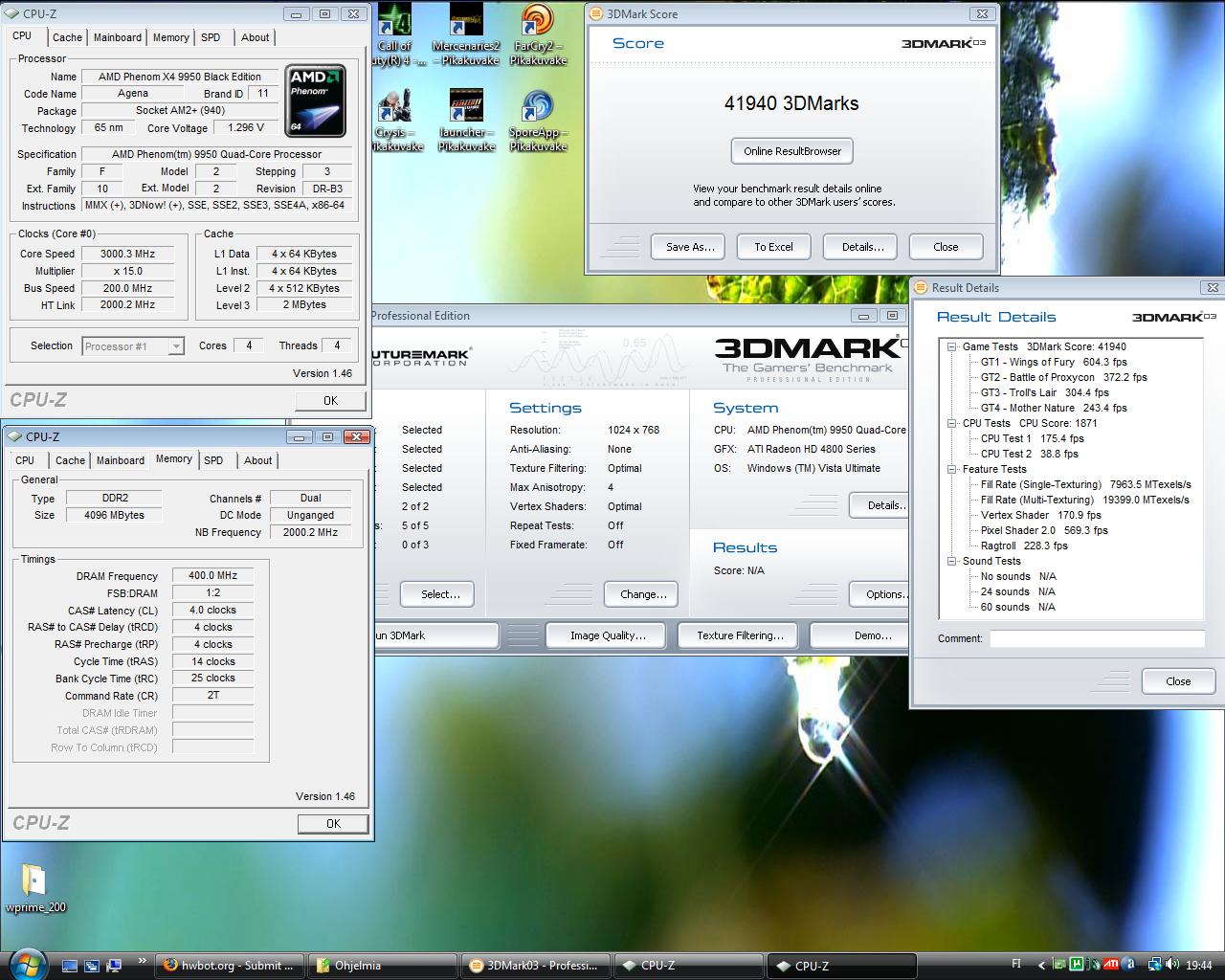This screenshot has width=1225, height=980.
Task: Switch to hwbot.org Firefox taskbar button
Action: click(x=230, y=966)
